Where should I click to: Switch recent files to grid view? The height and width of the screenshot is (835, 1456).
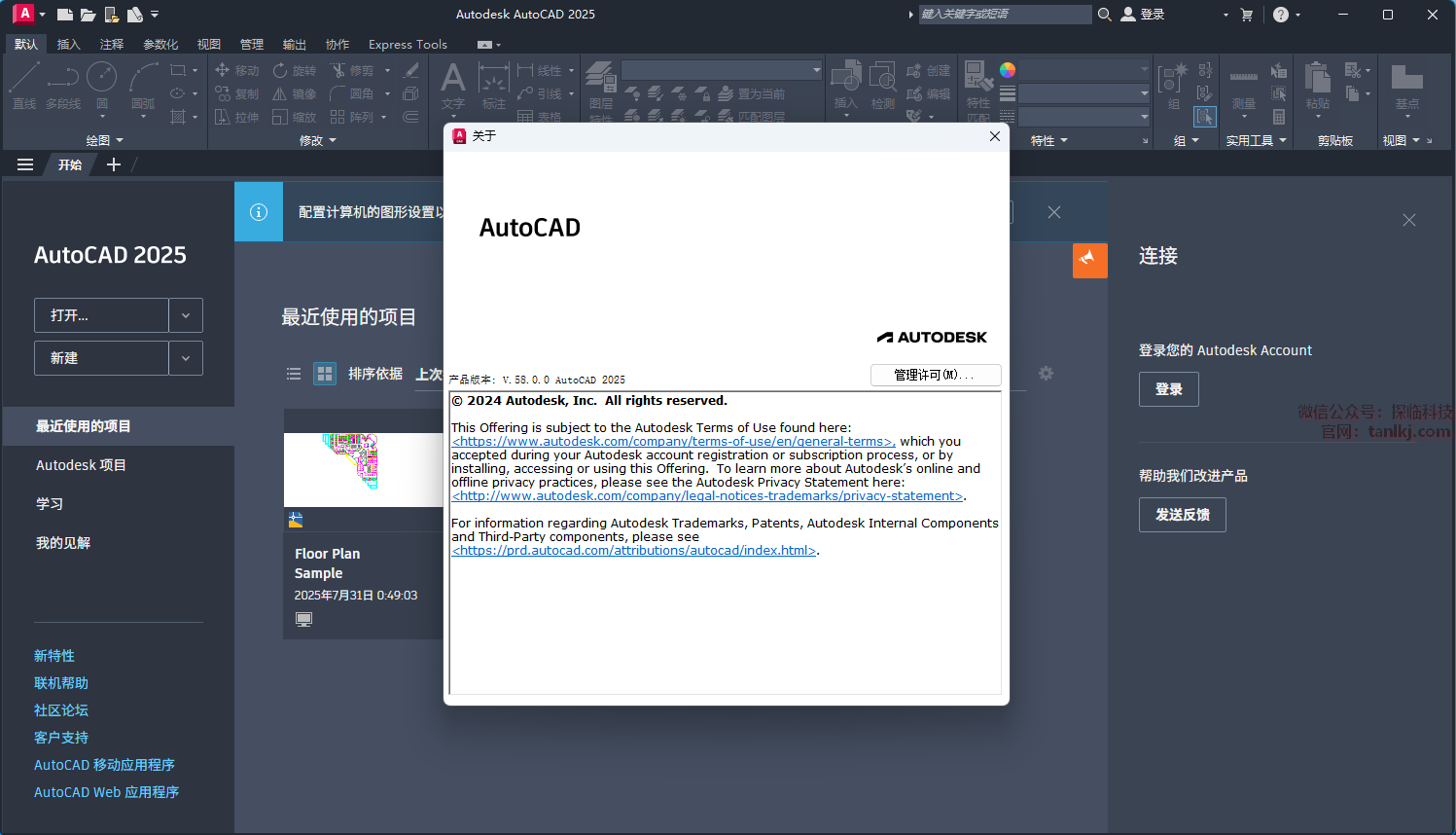coord(325,374)
